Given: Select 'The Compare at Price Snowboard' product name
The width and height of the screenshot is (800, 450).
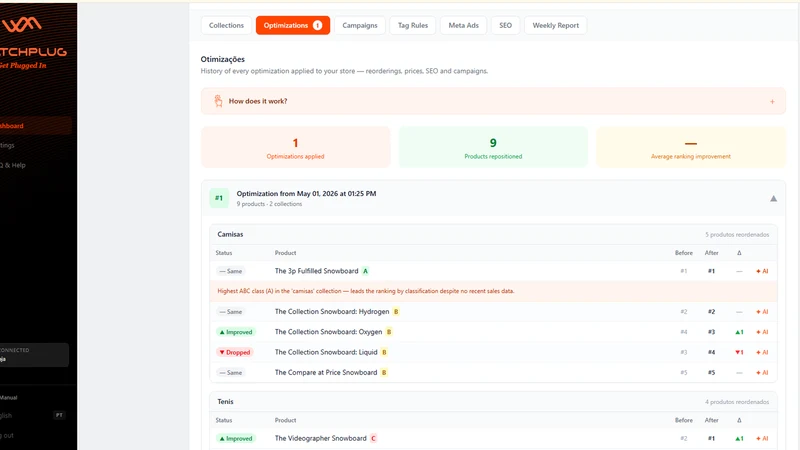Looking at the screenshot, I should point(326,373).
